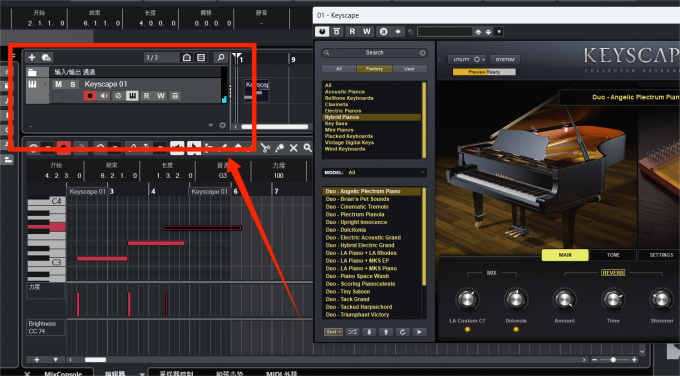Click the Keyscape patch search field
680x376 pixels.
point(374,52)
